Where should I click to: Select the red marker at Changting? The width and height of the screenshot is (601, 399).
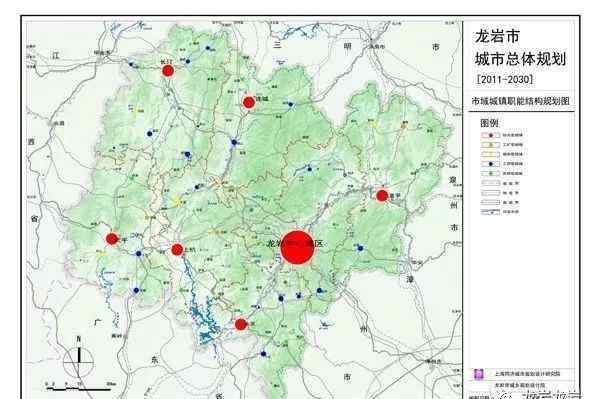168,71
